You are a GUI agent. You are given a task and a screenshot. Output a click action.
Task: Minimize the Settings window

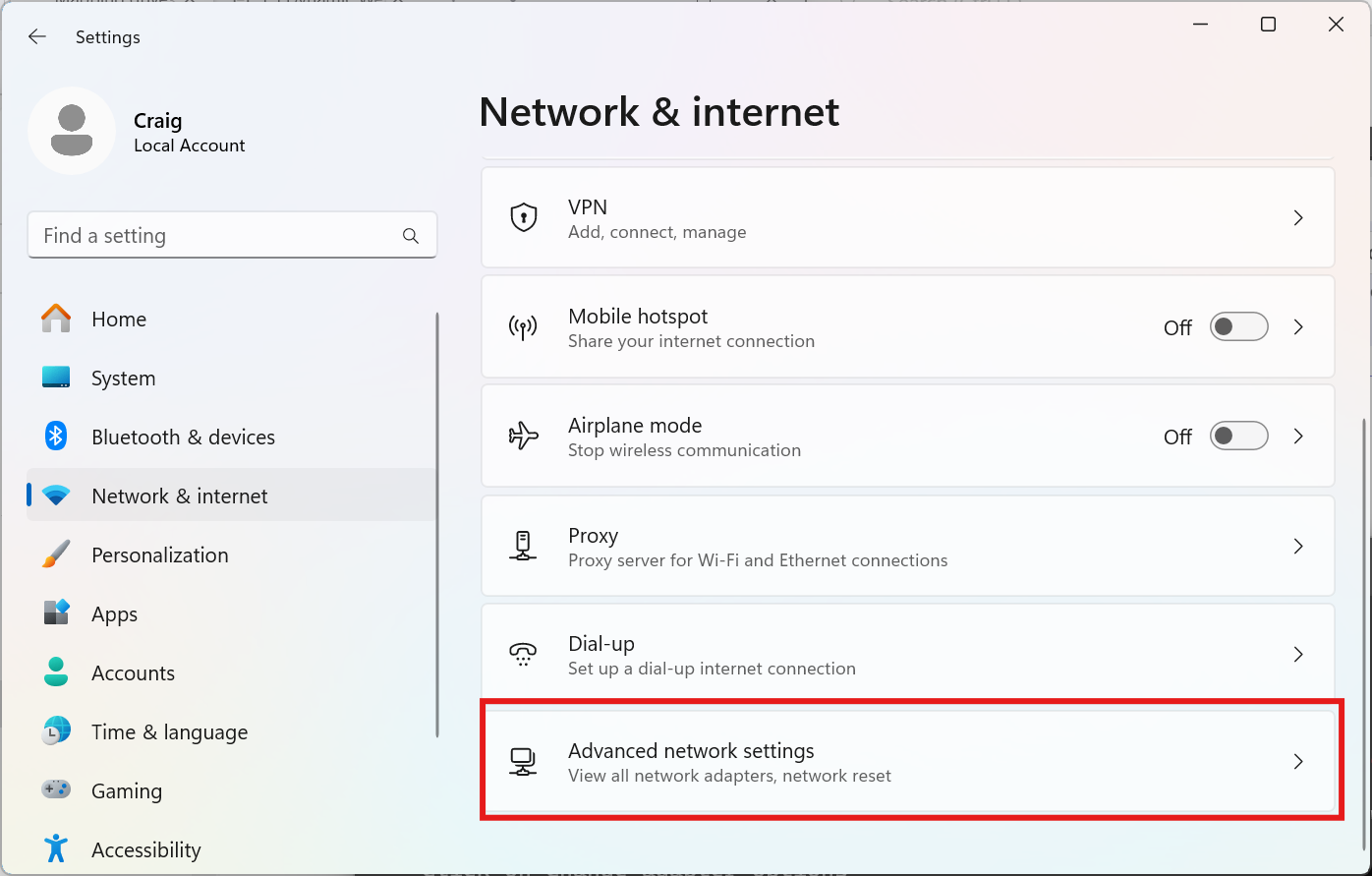click(1201, 25)
